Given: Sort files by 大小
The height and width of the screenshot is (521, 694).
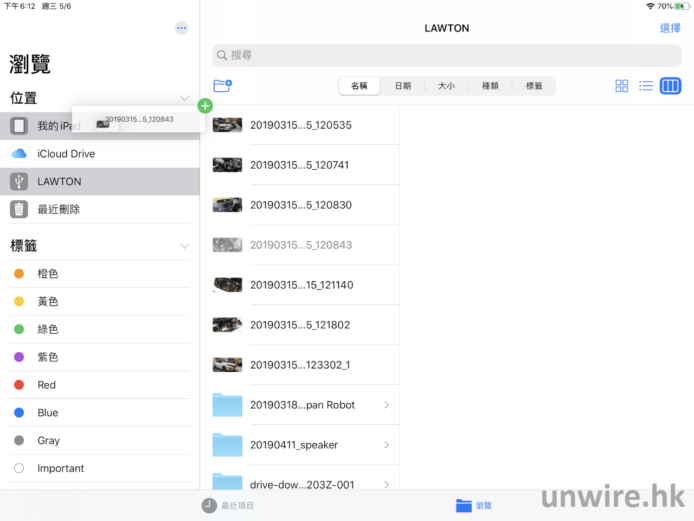Looking at the screenshot, I should 446,86.
